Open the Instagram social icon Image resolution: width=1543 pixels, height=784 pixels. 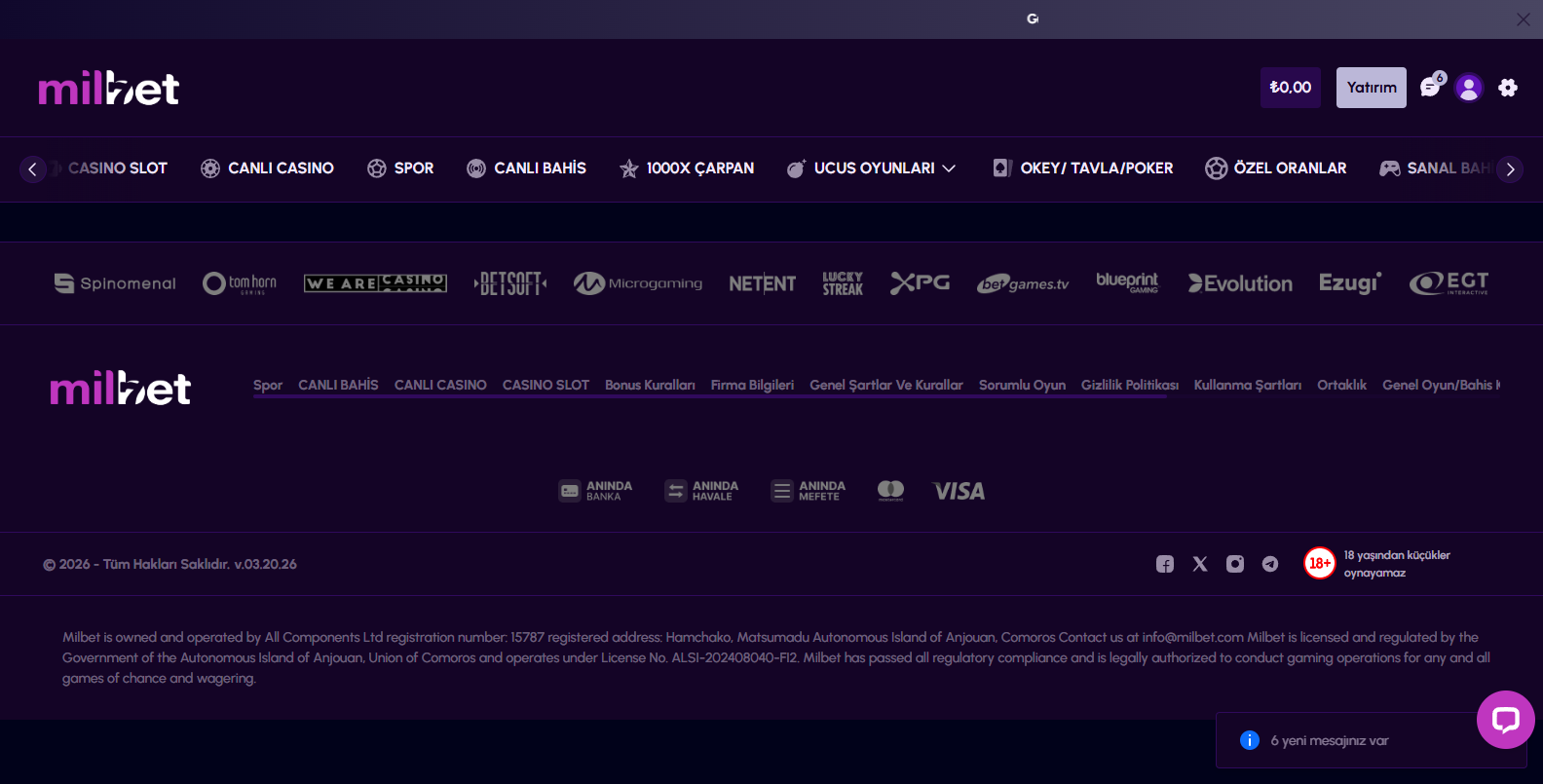[1235, 564]
